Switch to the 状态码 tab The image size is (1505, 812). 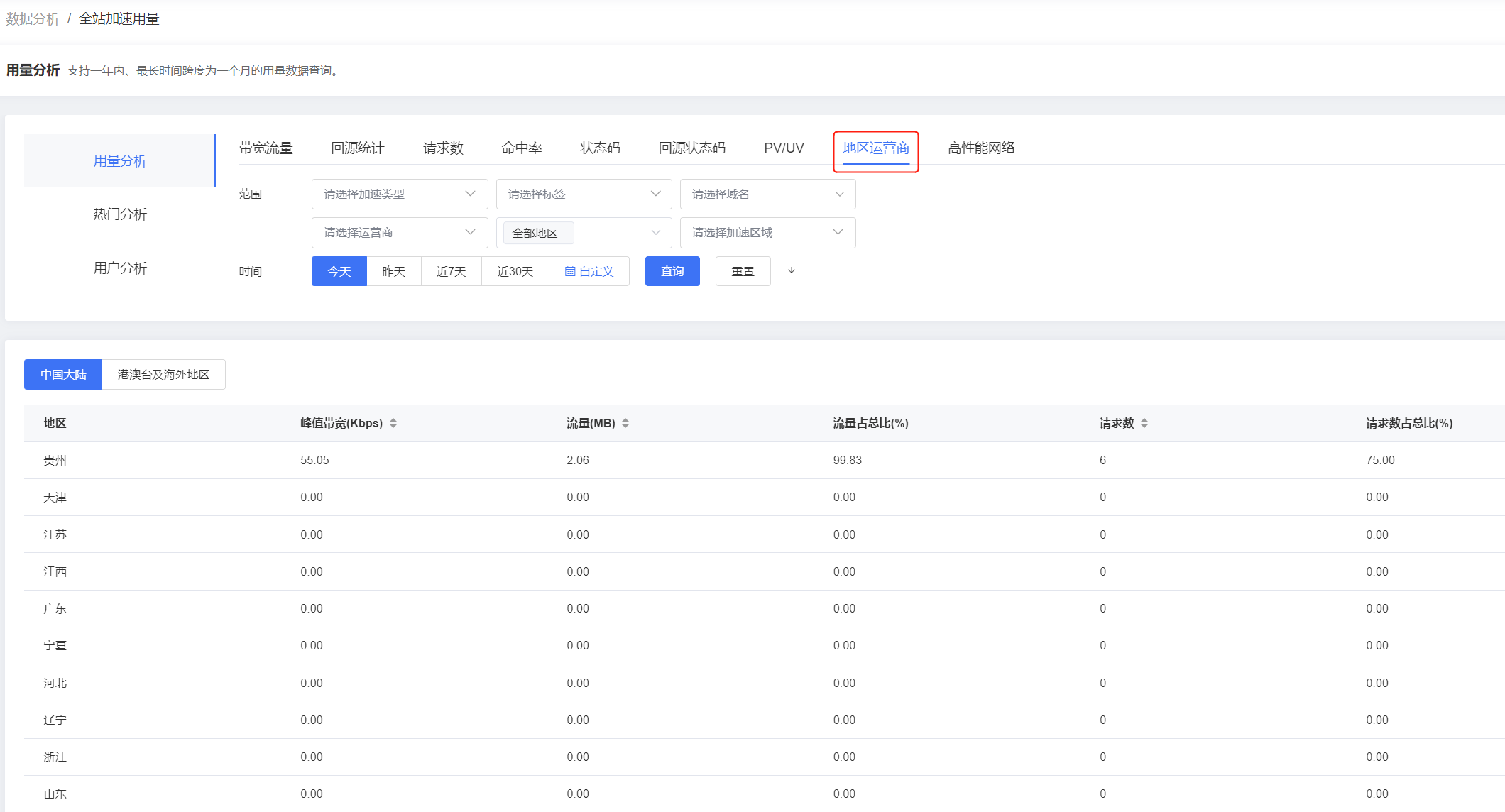click(601, 148)
